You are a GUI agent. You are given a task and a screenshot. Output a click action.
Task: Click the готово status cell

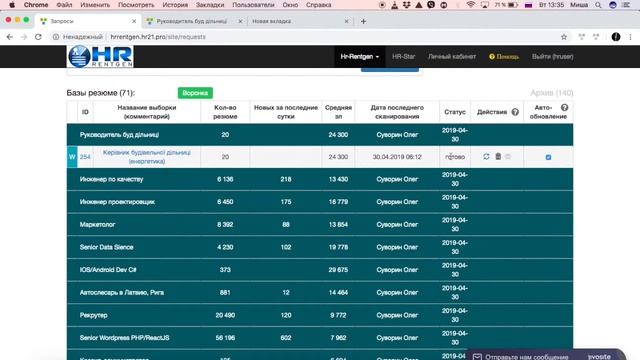pos(455,157)
